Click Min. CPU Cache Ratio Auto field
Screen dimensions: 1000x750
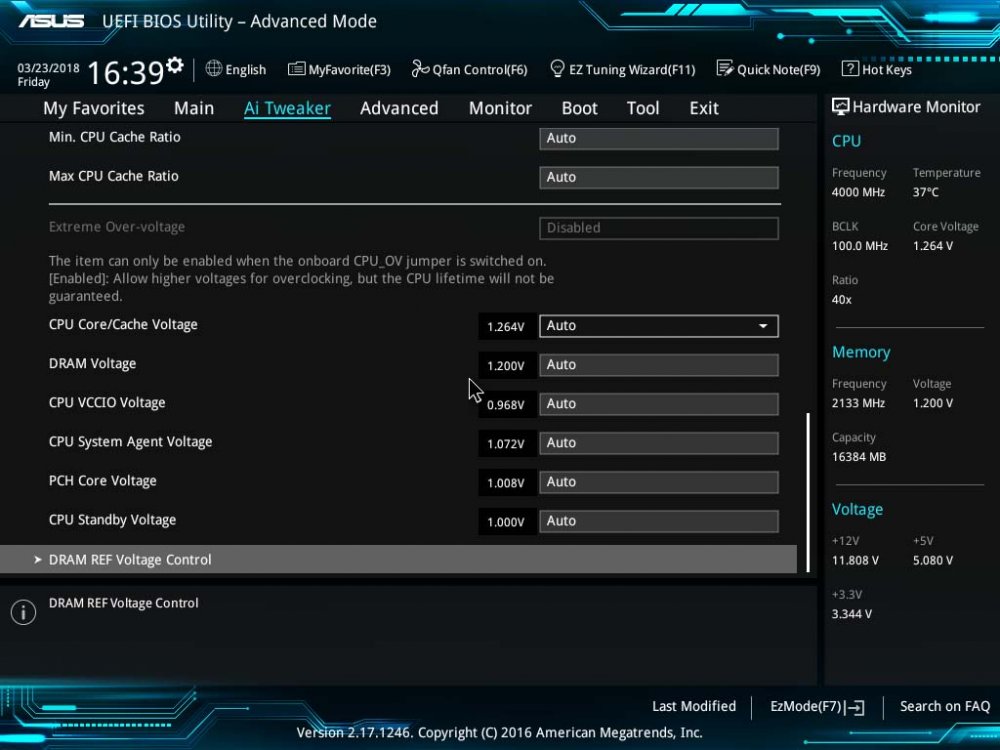(x=659, y=138)
